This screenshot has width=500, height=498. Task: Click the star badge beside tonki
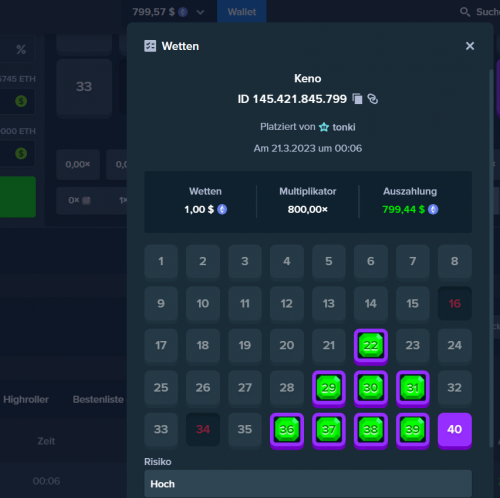click(324, 127)
